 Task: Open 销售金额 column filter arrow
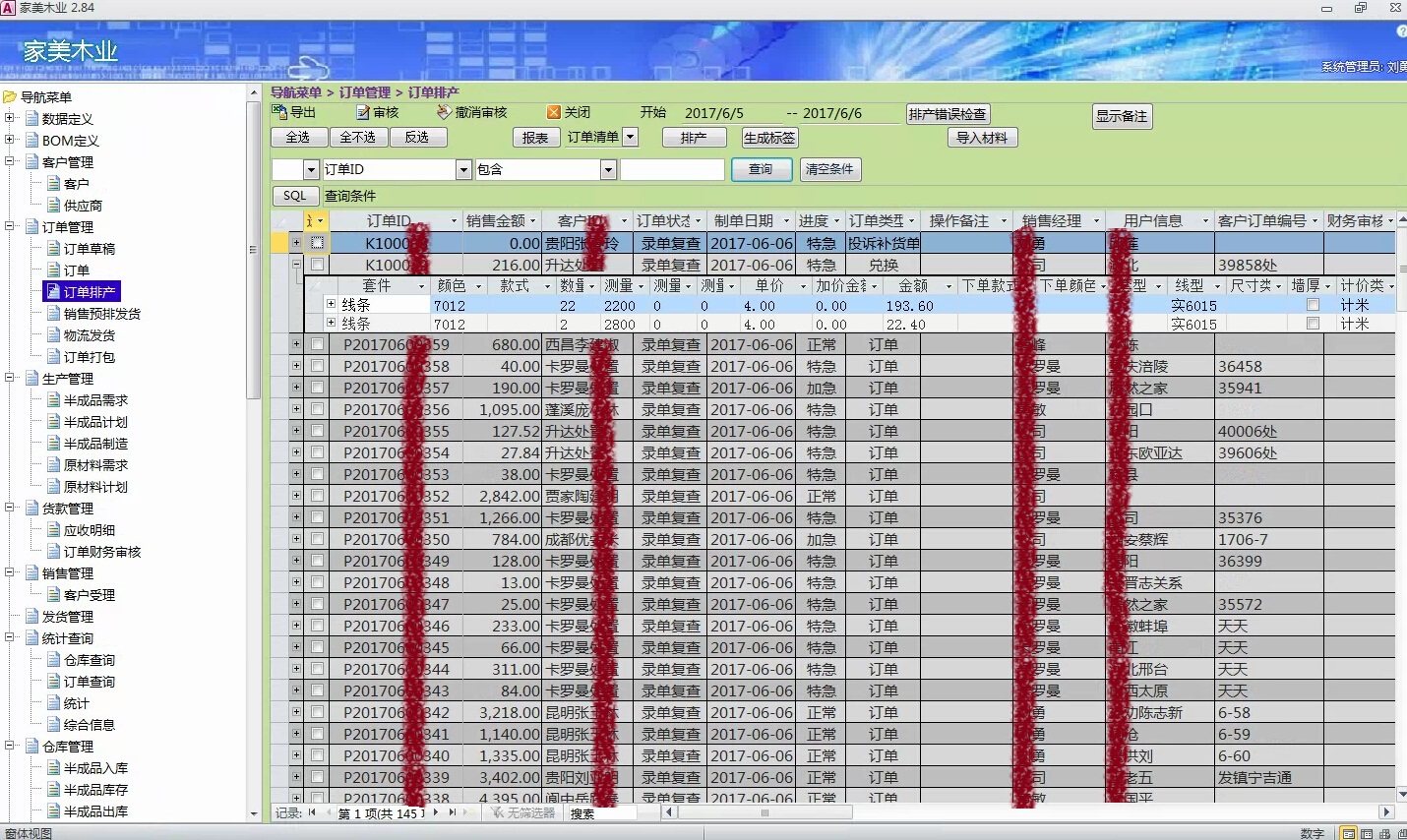[533, 221]
